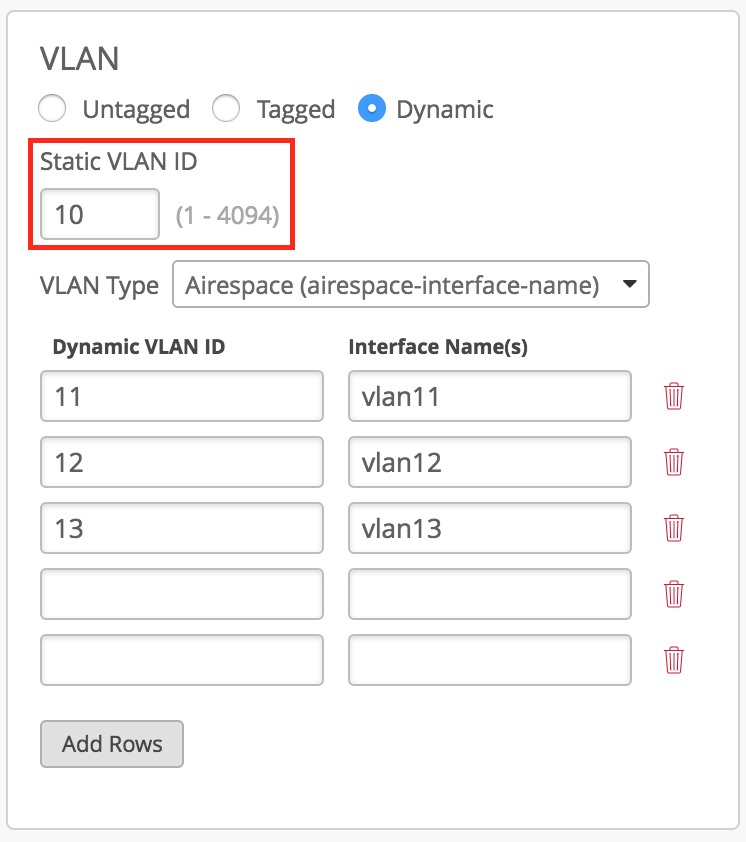Screen dimensions: 746x842
Task: Delete the vlan13 row using its trash icon
Action: pyautogui.click(x=674, y=528)
